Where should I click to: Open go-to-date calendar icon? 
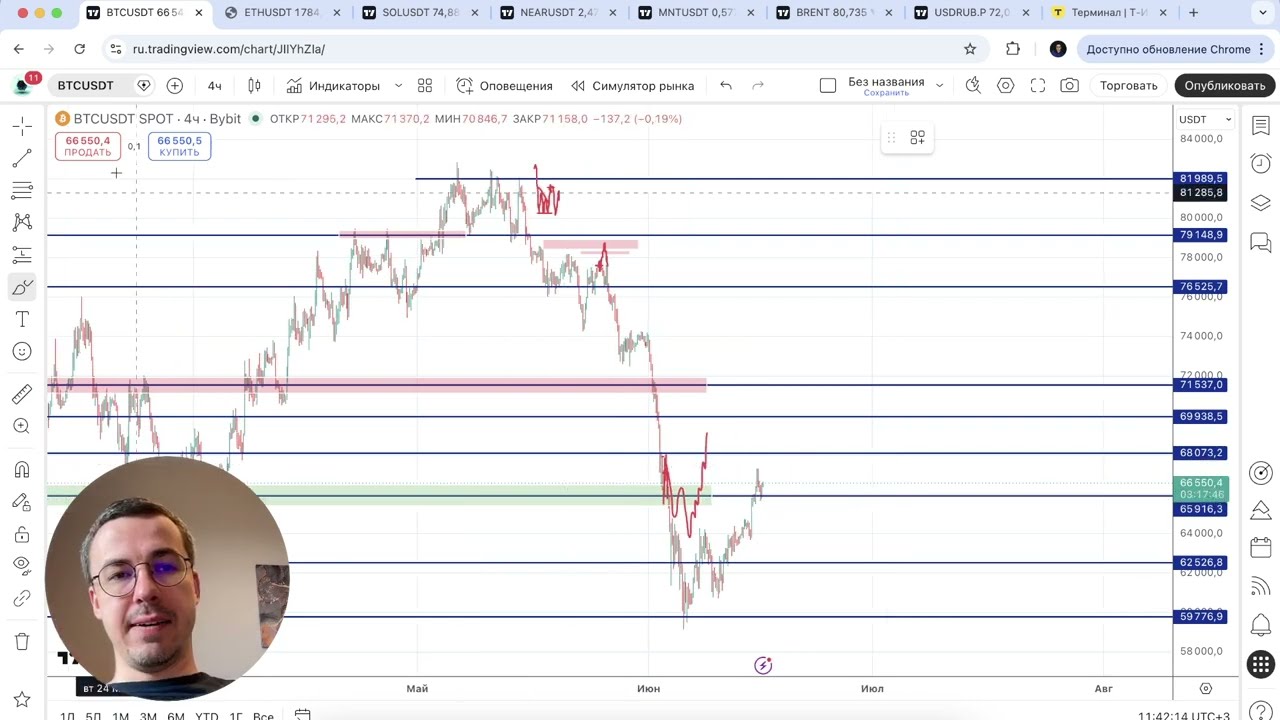point(303,715)
